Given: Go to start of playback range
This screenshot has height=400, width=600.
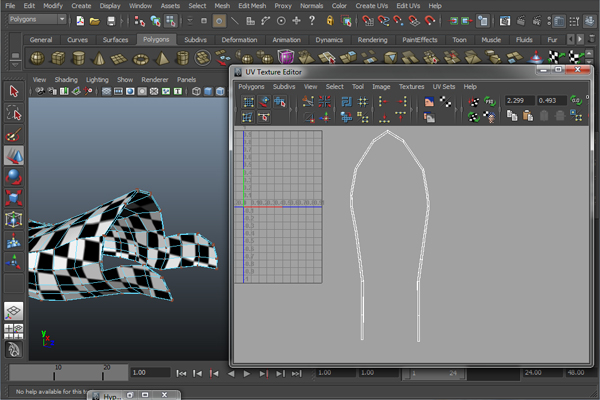Looking at the screenshot, I should [181, 374].
